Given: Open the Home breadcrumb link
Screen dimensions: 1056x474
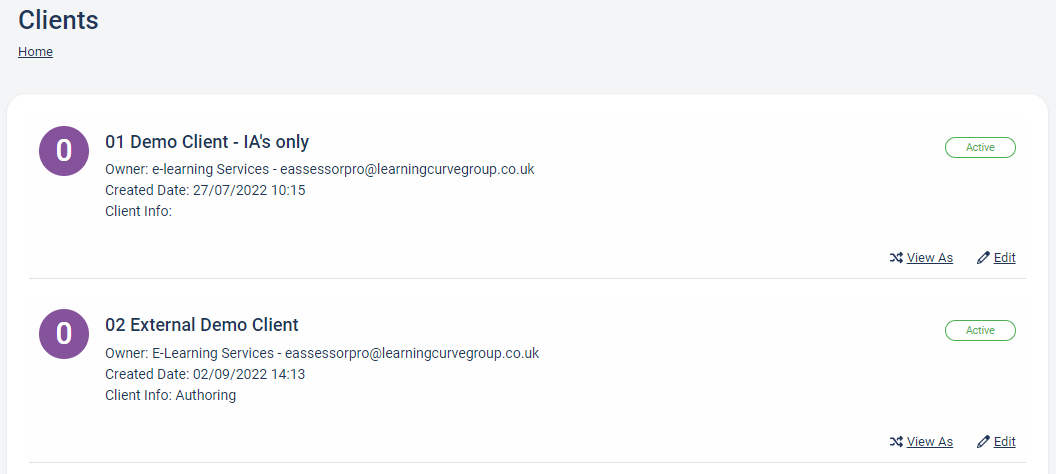Looking at the screenshot, I should pos(35,52).
